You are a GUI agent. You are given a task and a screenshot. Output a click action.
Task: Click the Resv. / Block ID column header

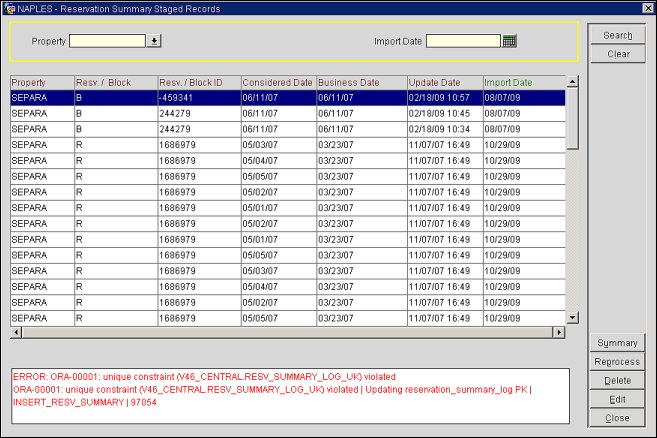pyautogui.click(x=197, y=82)
